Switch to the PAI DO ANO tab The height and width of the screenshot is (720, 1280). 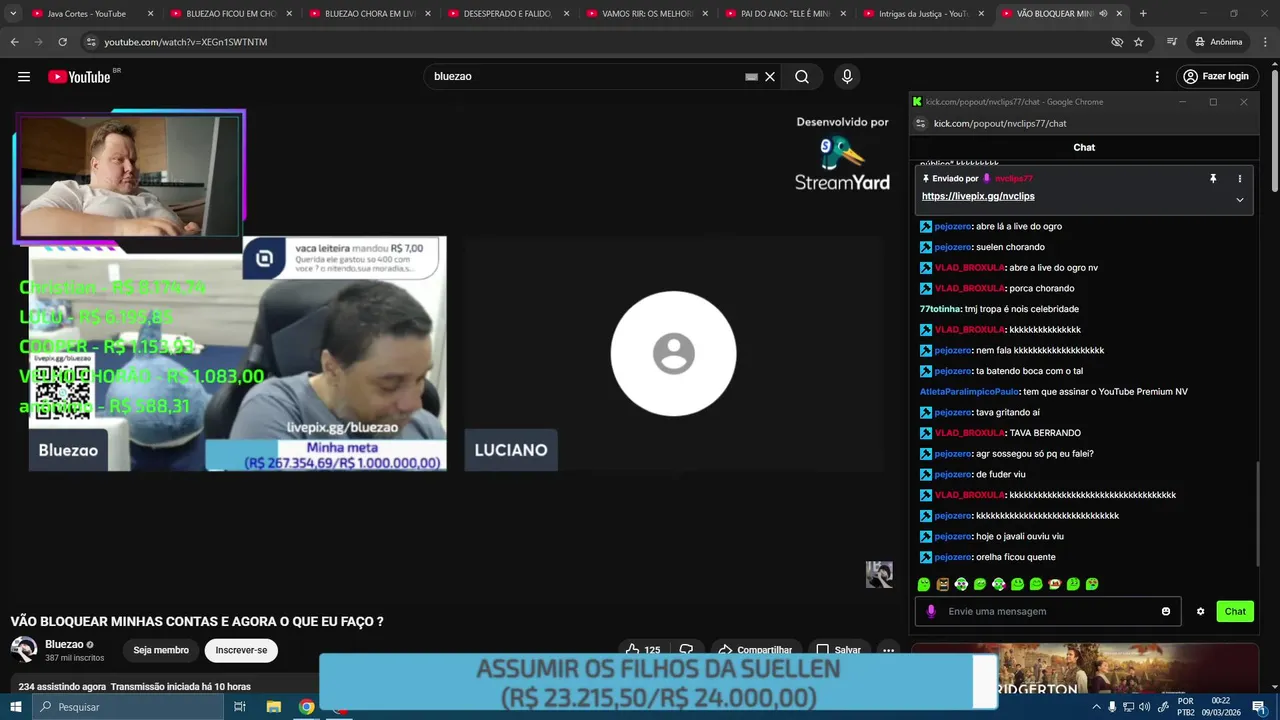pos(785,14)
